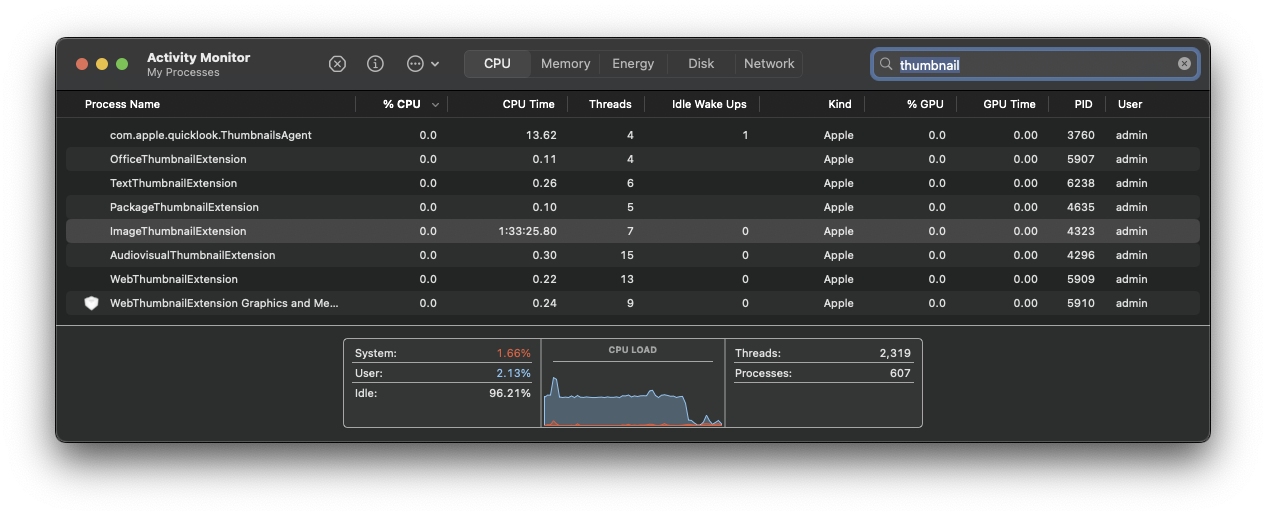Clear the thumbnail search text
The height and width of the screenshot is (516, 1266).
(1184, 64)
